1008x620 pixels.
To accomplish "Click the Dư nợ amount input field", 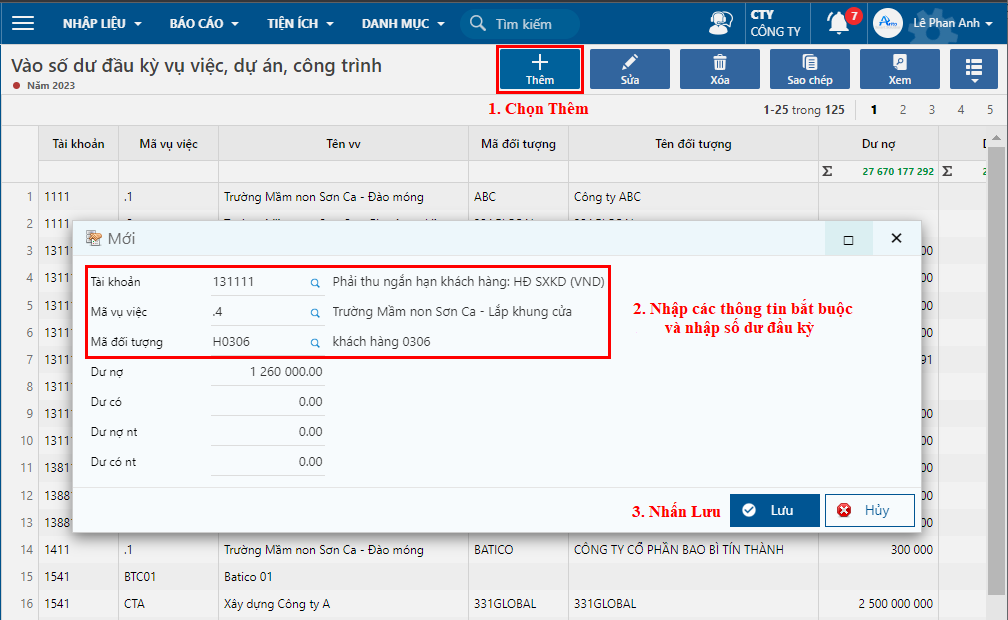I will point(268,372).
